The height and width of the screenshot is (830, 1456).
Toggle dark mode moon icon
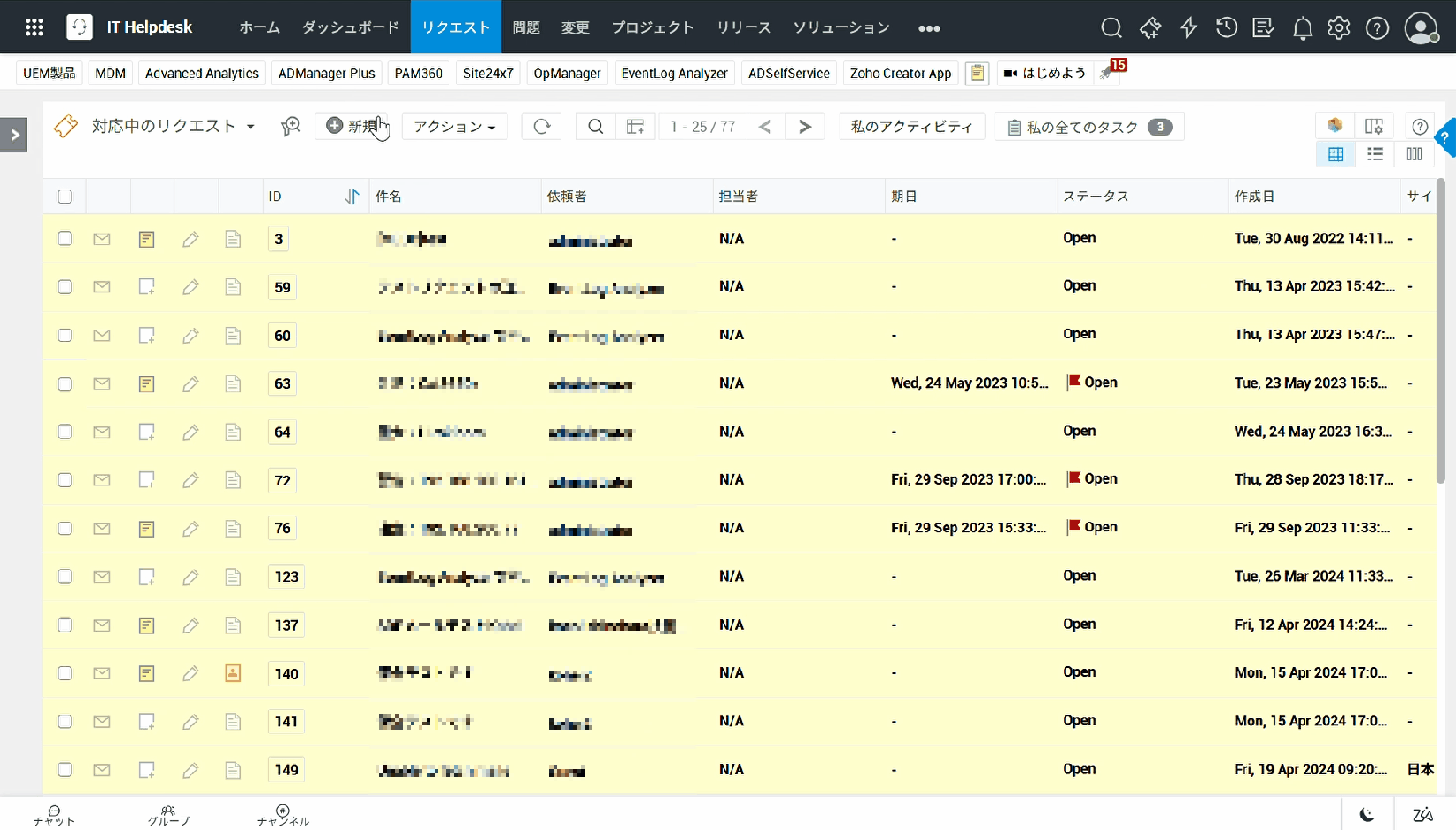pyautogui.click(x=1367, y=814)
